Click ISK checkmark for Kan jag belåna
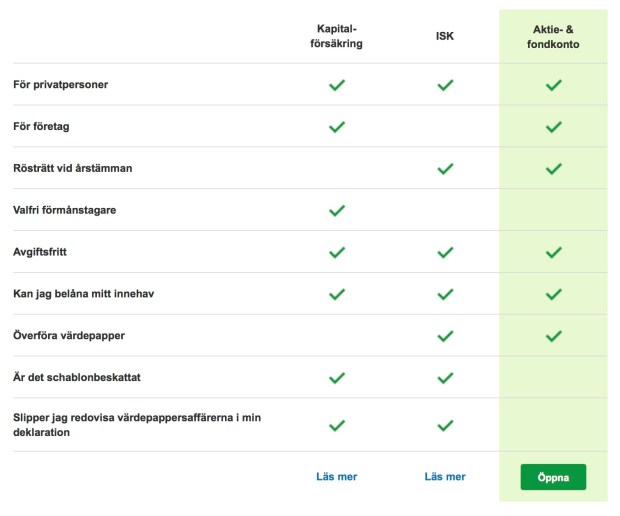Viewport: 620px width, 516px height. tap(445, 294)
